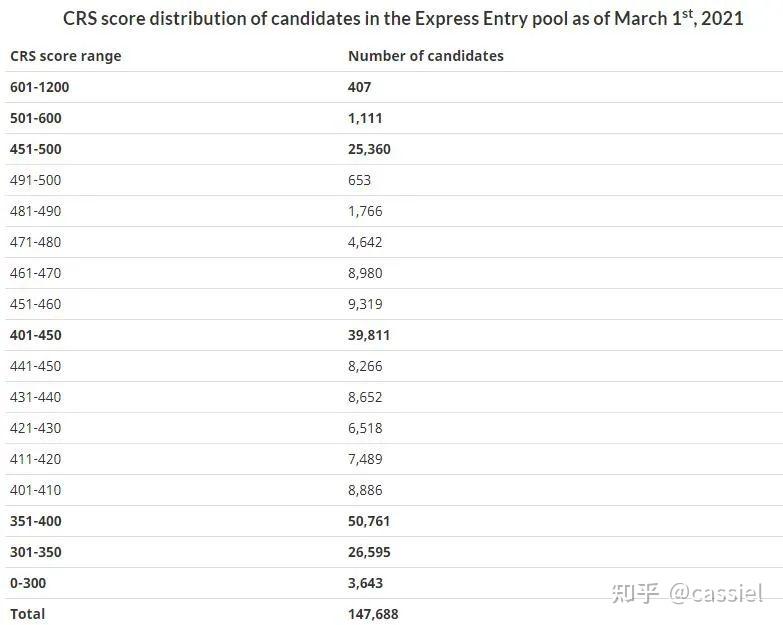Select the candidate count 39,811
The width and height of the screenshot is (783, 625).
pyautogui.click(x=369, y=335)
